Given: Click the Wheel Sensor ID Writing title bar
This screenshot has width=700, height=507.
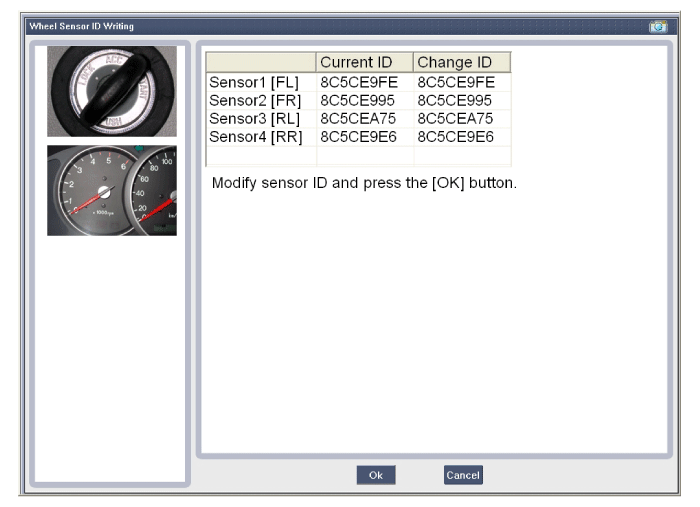Looking at the screenshot, I should point(300,26).
